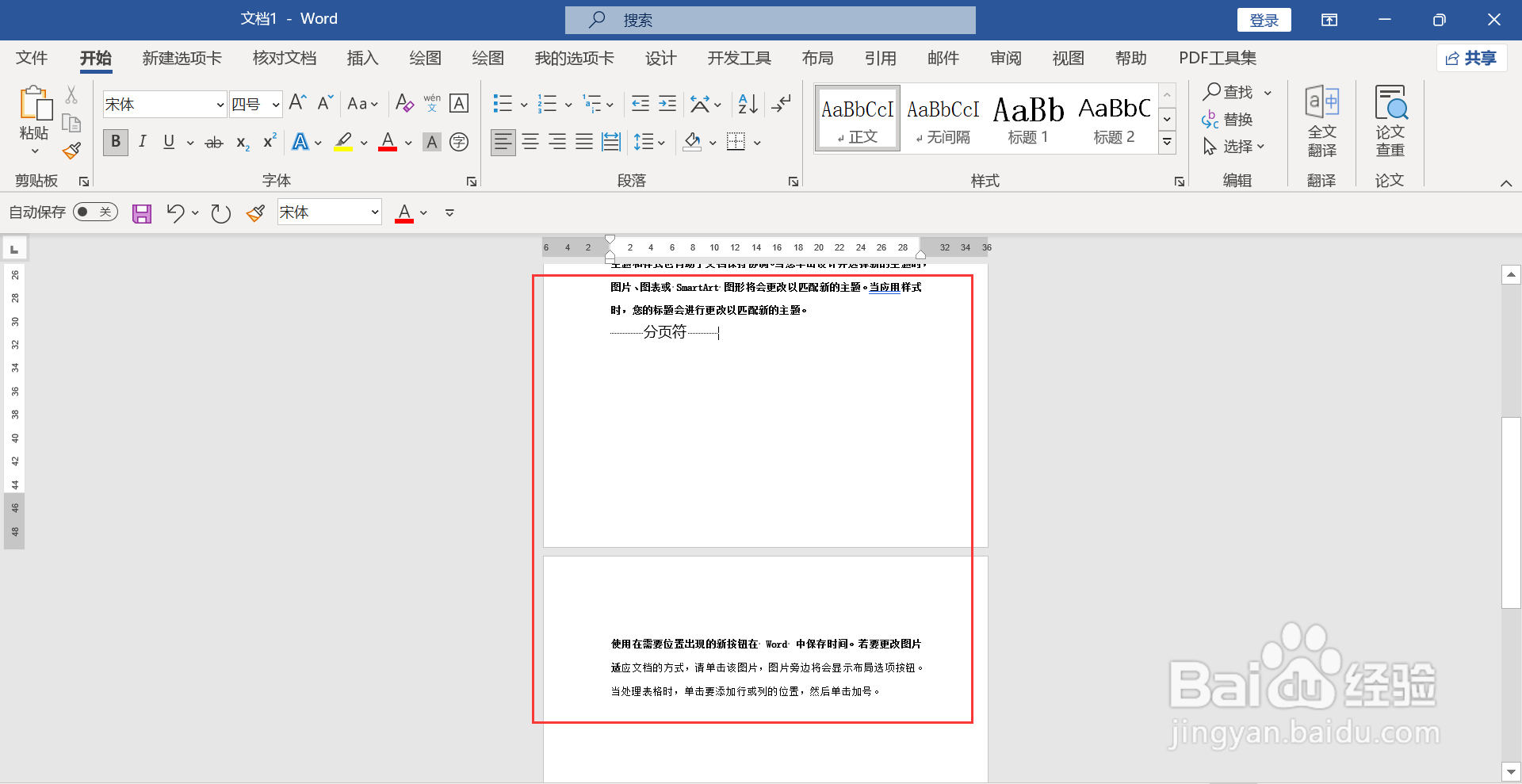This screenshot has width=1522, height=784.
Task: Switch to the Design tab
Action: click(x=661, y=58)
